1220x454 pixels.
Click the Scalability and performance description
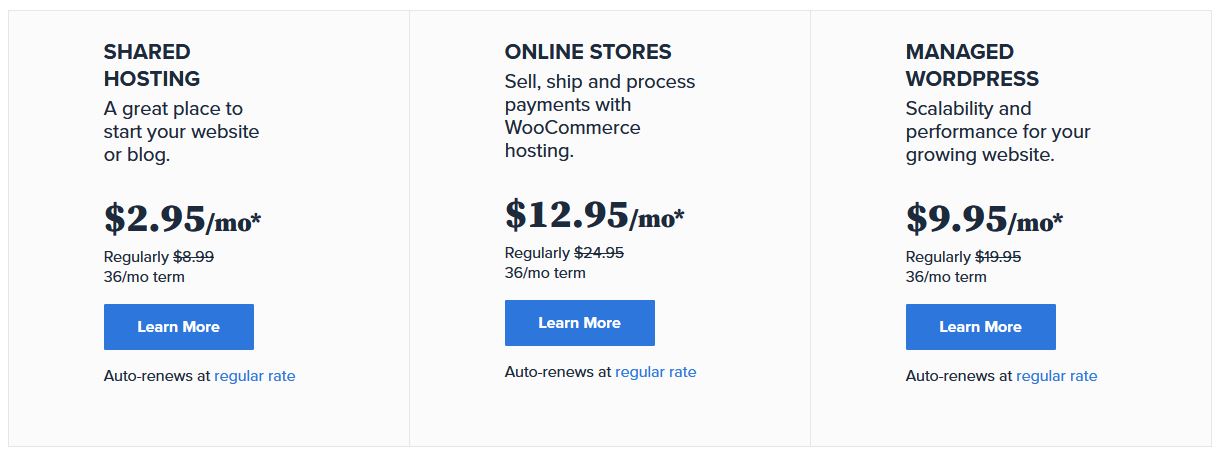[x=997, y=131]
